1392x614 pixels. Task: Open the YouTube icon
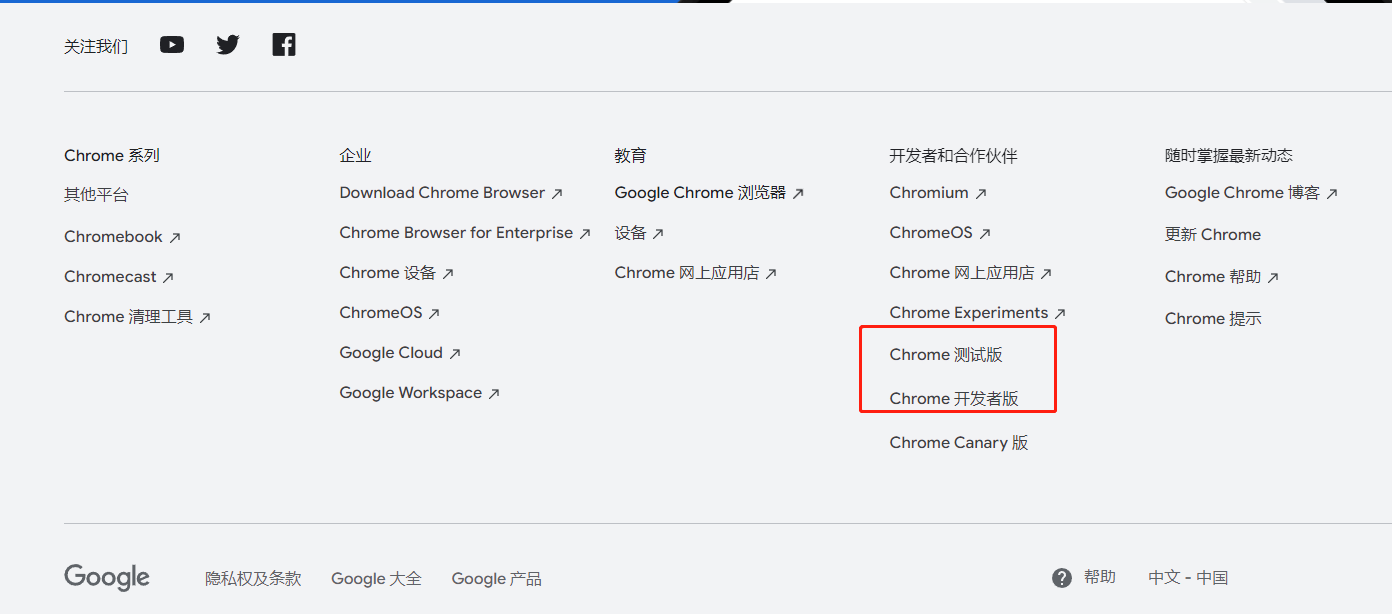172,45
